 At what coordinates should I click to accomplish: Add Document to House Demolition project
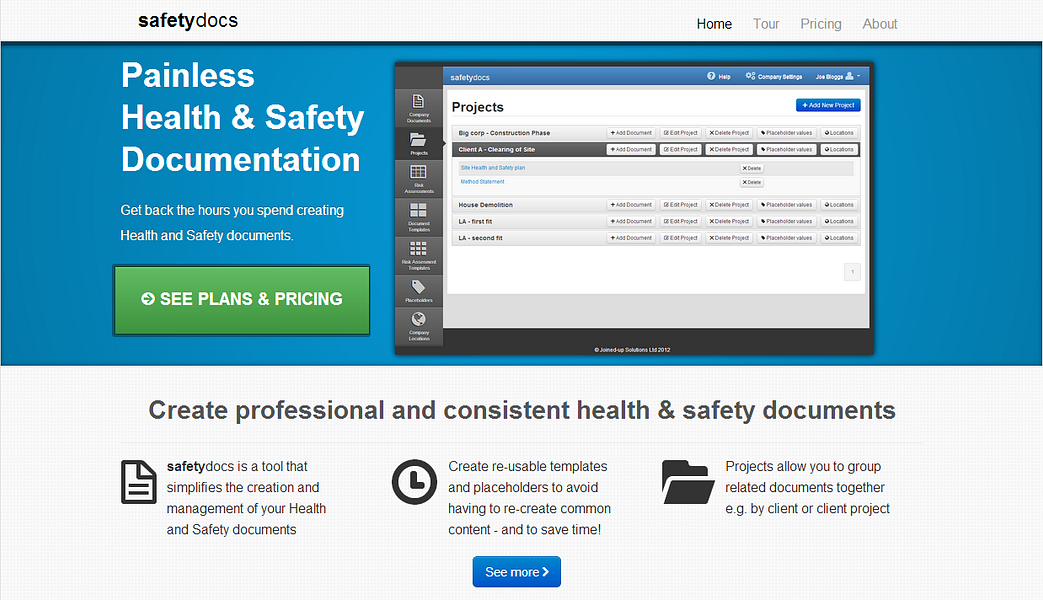pyautogui.click(x=631, y=205)
